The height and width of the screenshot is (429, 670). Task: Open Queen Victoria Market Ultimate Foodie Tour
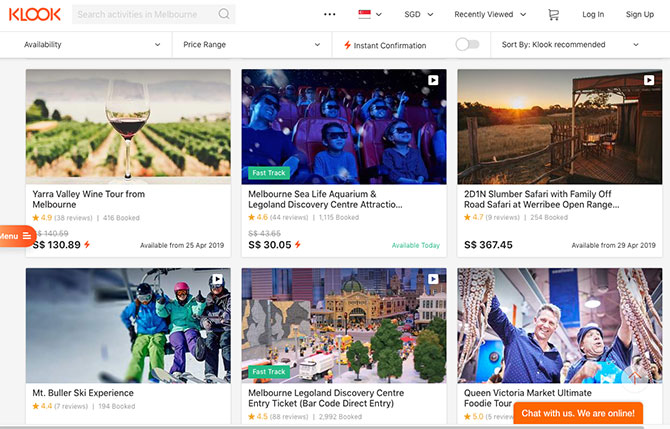click(x=528, y=398)
